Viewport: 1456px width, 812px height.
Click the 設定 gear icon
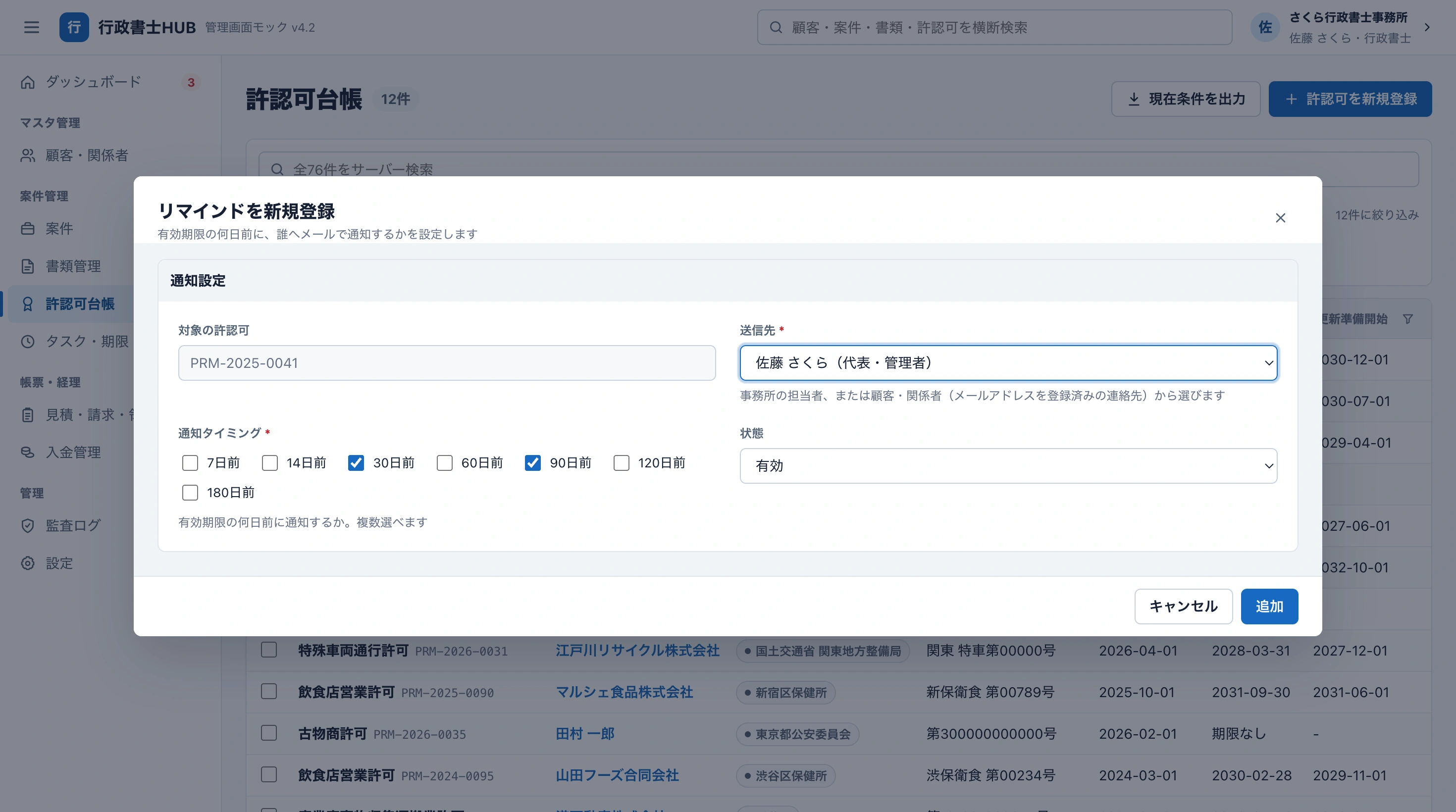[28, 563]
